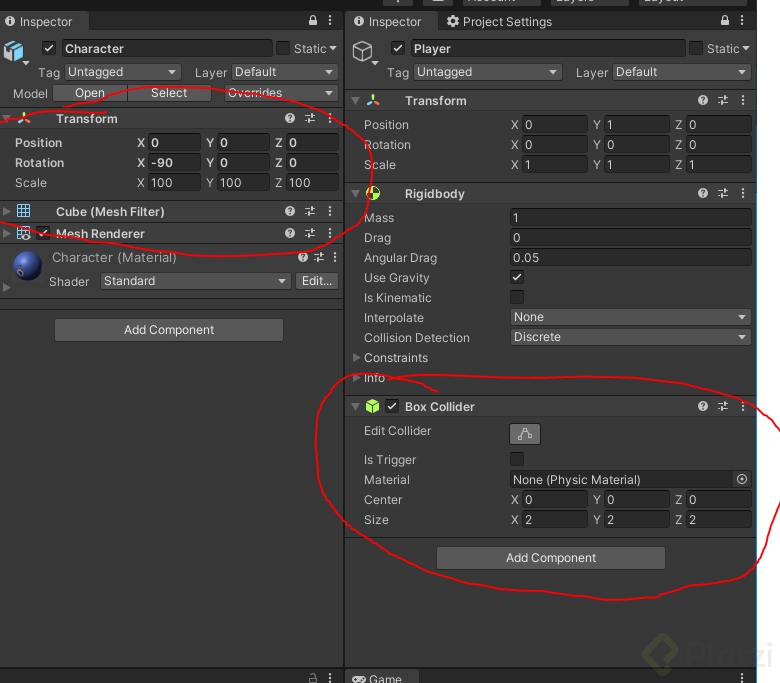This screenshot has width=780, height=683.
Task: Click shader Edit button
Action: tap(317, 281)
